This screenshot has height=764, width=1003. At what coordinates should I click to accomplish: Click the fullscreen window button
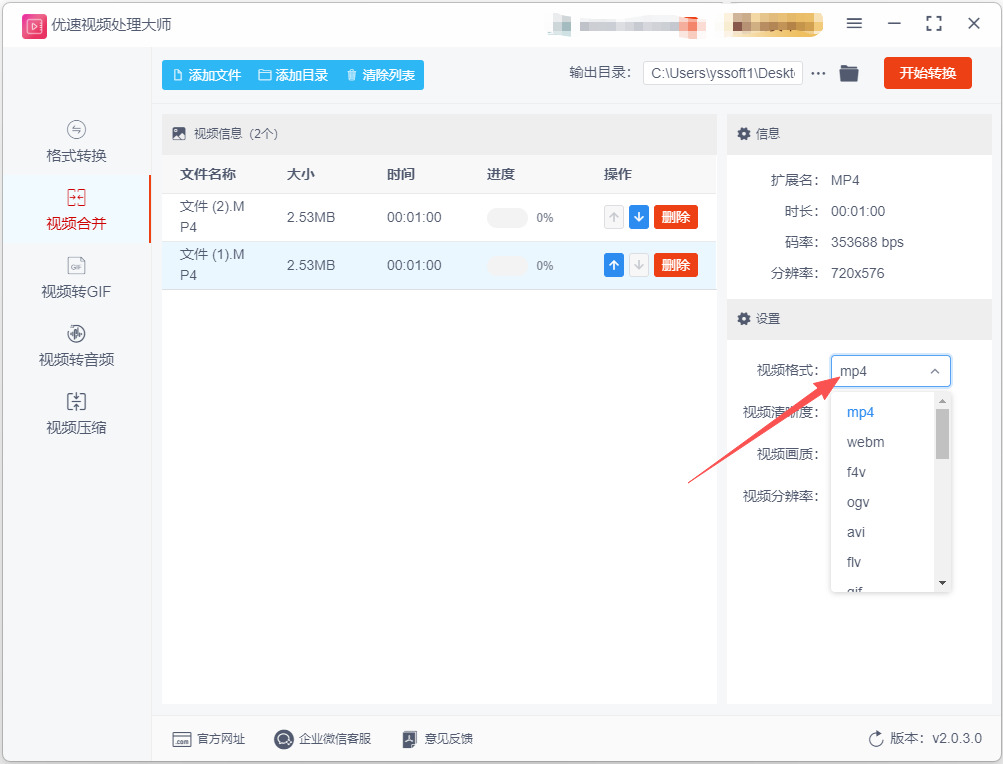[934, 24]
